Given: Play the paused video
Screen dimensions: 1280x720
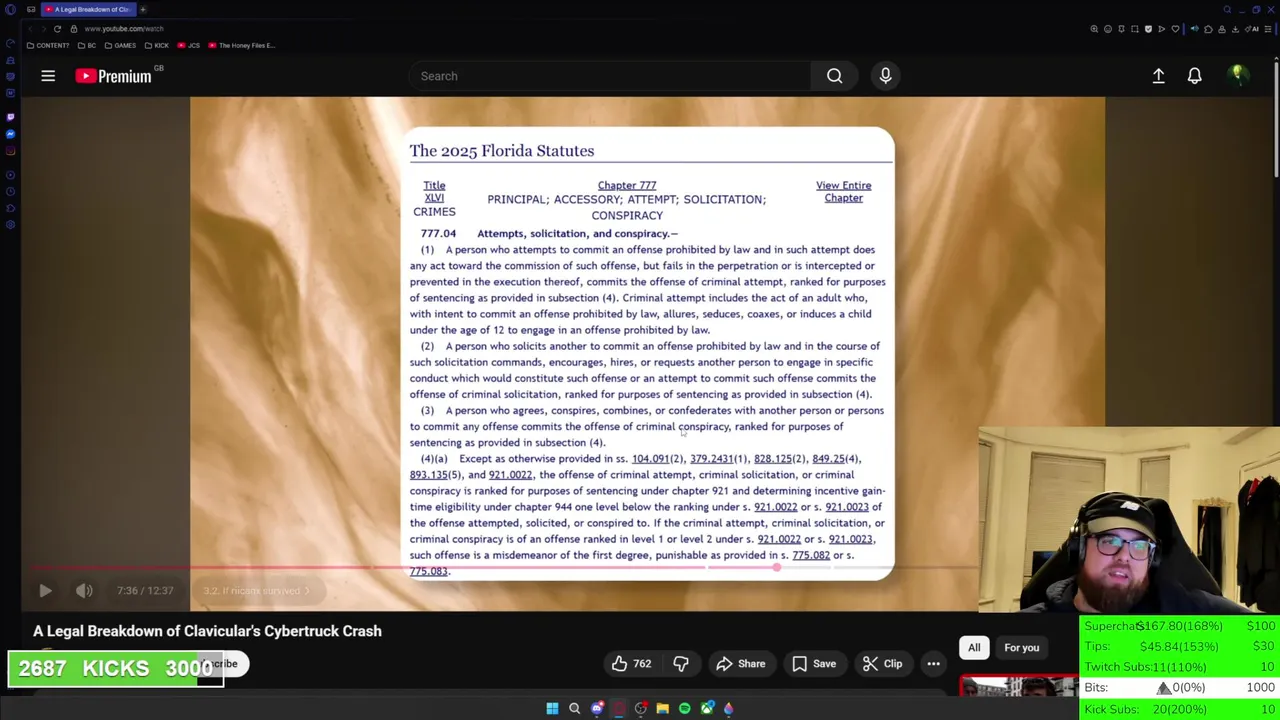Looking at the screenshot, I should (45, 591).
